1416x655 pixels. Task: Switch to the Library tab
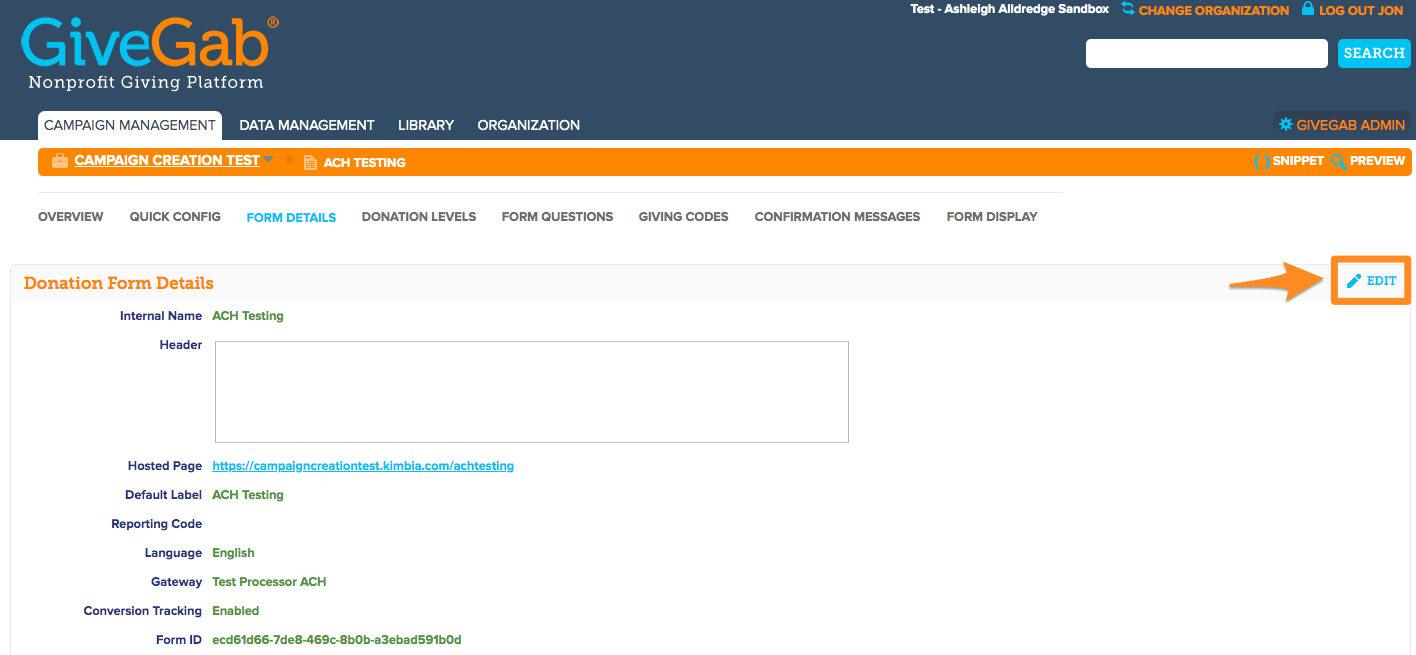click(426, 125)
